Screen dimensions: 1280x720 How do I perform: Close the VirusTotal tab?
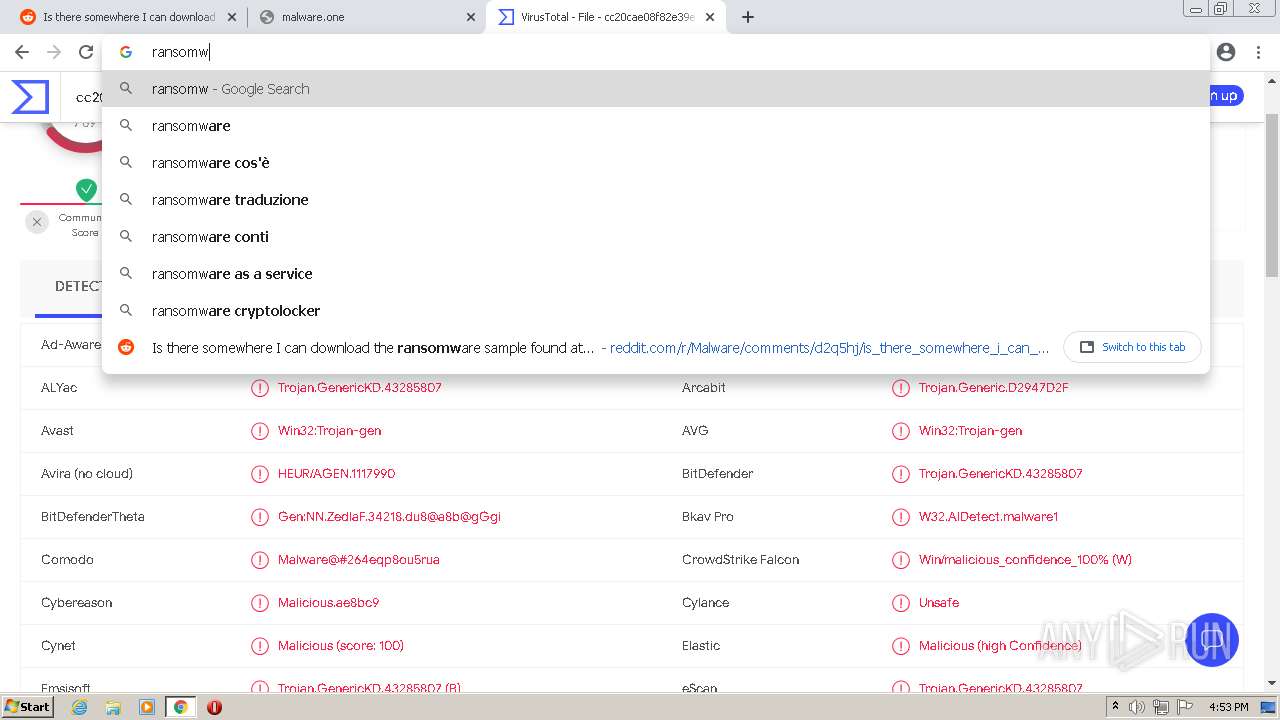click(x=709, y=17)
